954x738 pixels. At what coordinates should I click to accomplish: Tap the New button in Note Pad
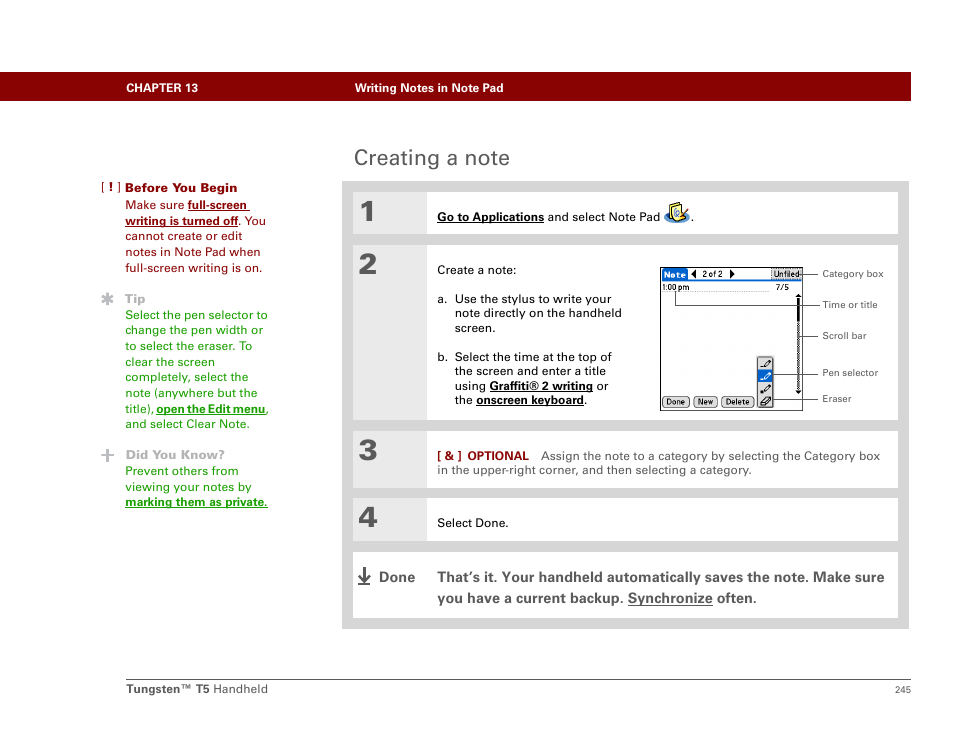705,402
